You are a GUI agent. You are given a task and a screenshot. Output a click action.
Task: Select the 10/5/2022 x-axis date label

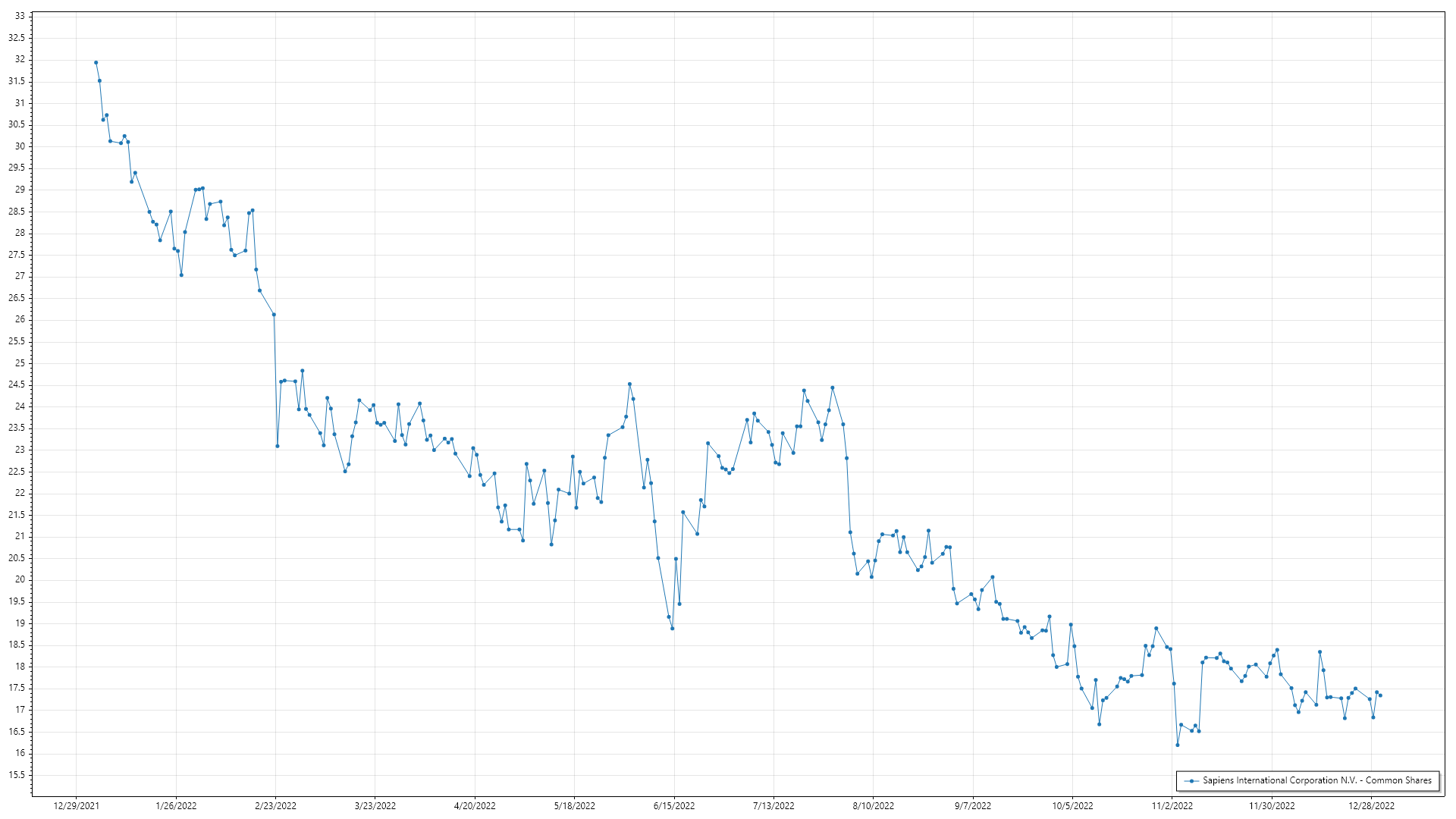(1072, 805)
